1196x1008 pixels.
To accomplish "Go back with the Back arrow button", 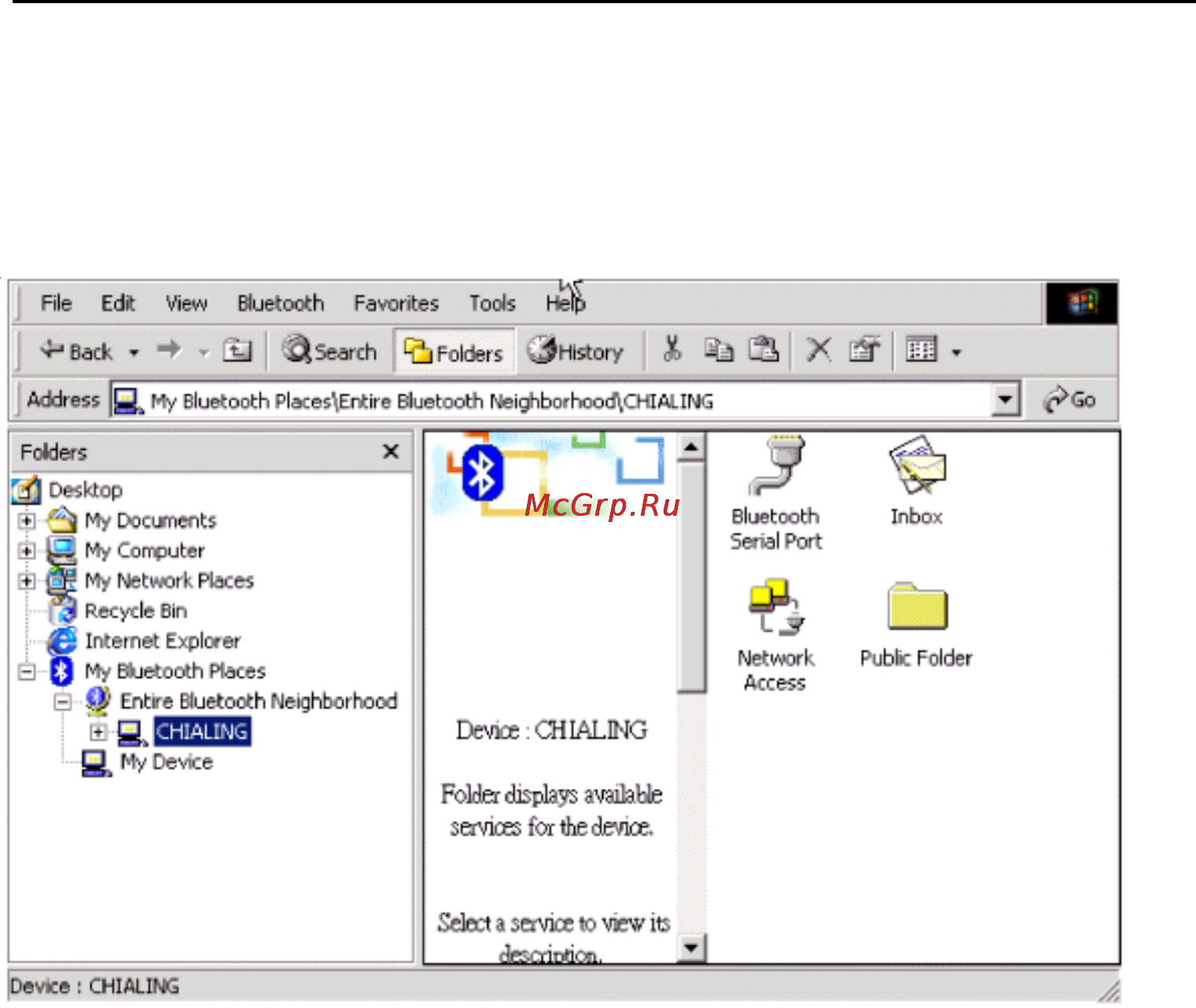I will pos(75,351).
